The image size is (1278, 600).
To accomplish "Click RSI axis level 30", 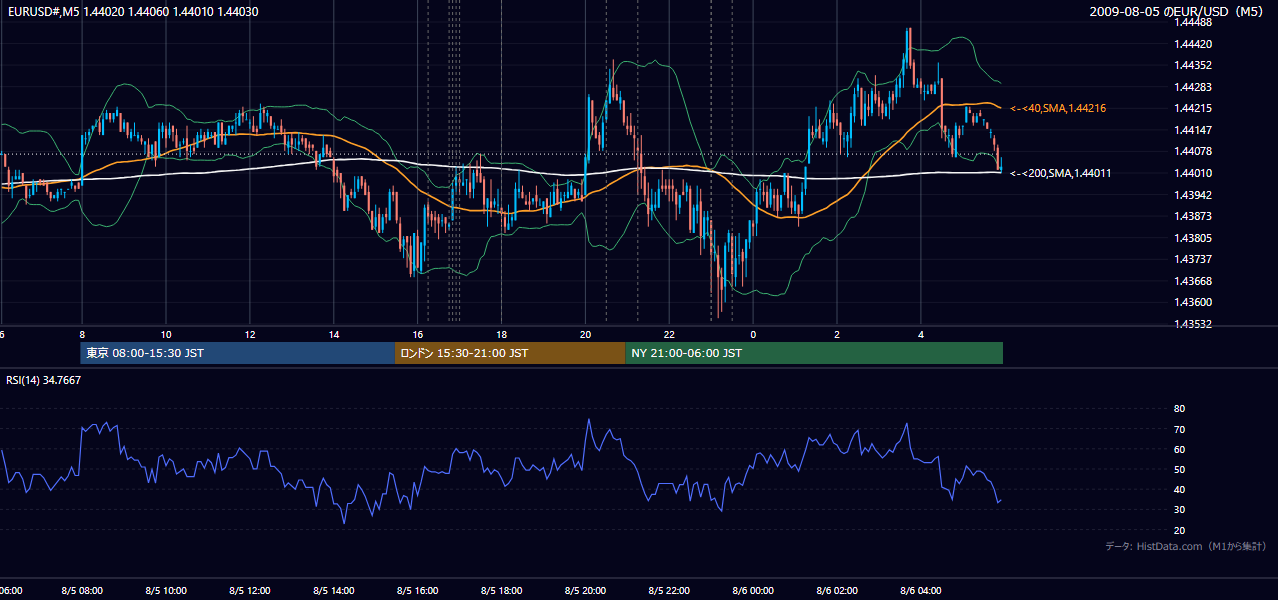I will [1180, 510].
